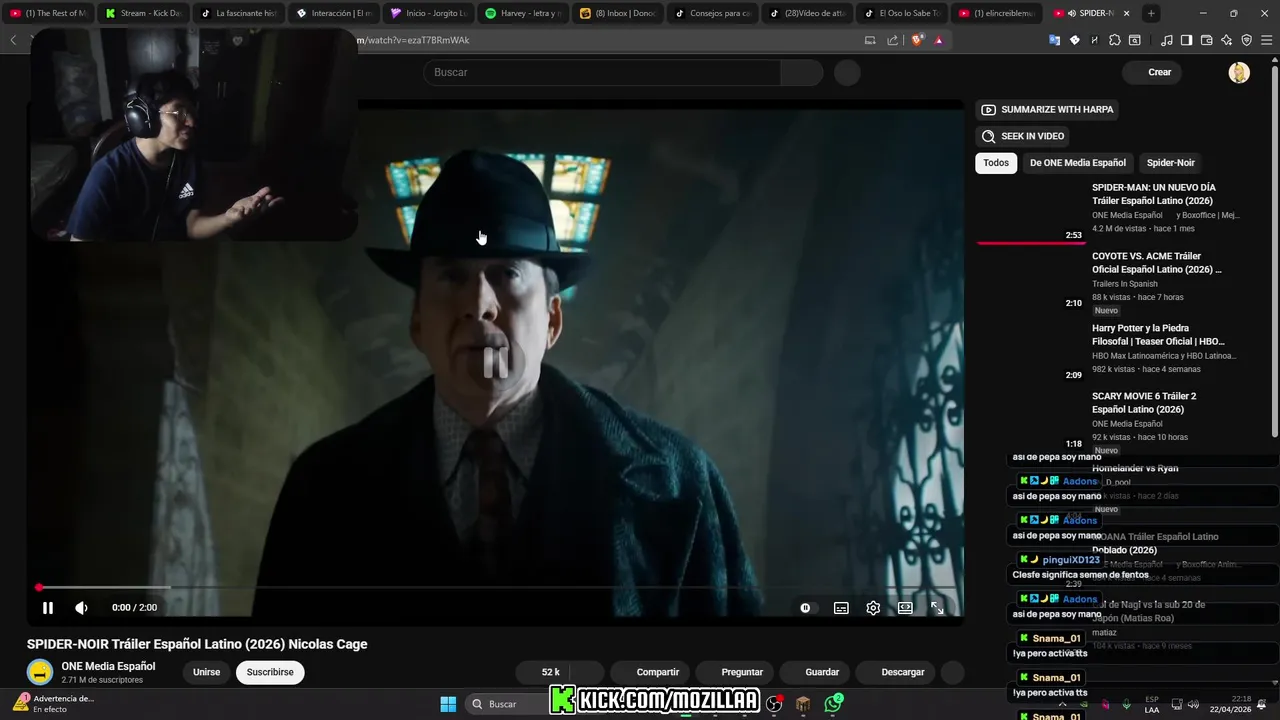Switch to Consejos para ca... tab
The image size is (1280, 720).
coord(714,13)
